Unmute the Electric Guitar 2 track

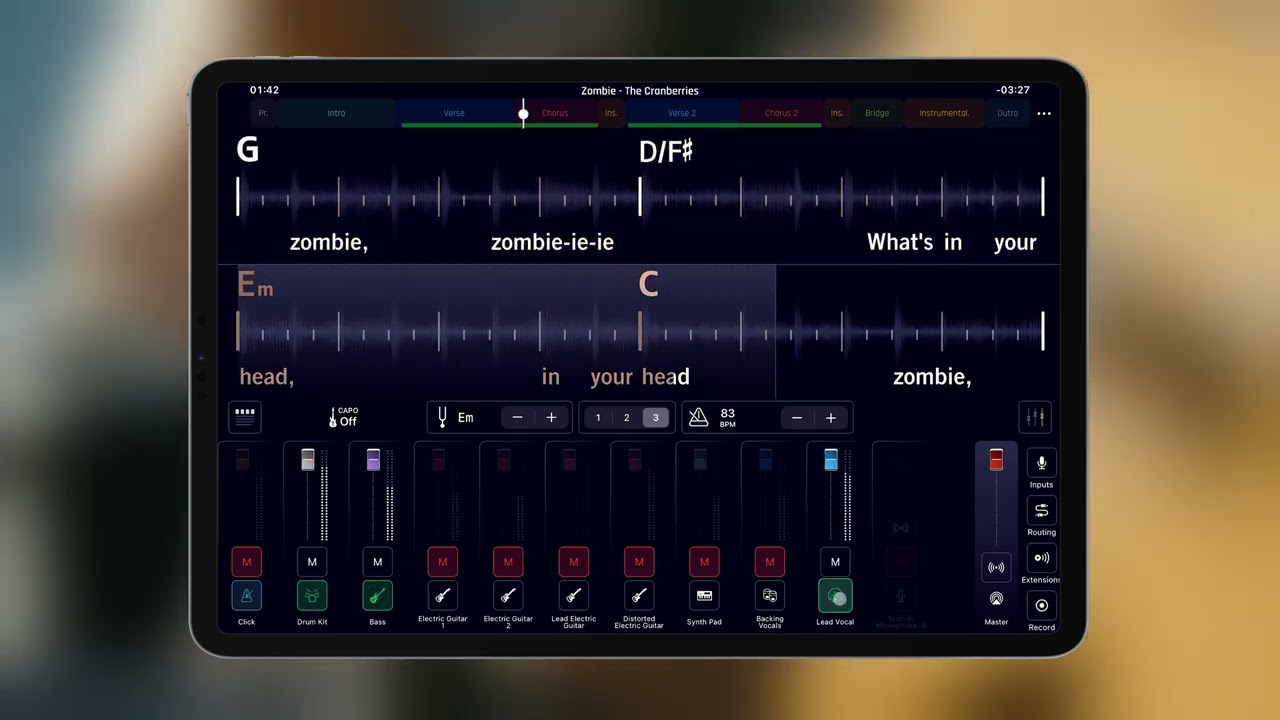(x=508, y=562)
